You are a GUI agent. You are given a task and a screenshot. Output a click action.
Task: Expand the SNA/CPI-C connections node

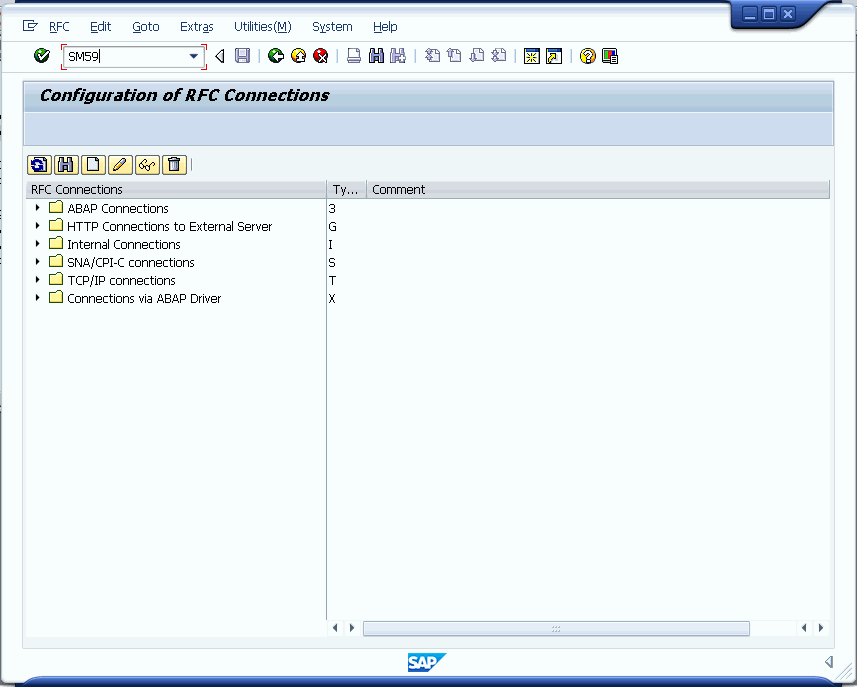pyautogui.click(x=37, y=262)
